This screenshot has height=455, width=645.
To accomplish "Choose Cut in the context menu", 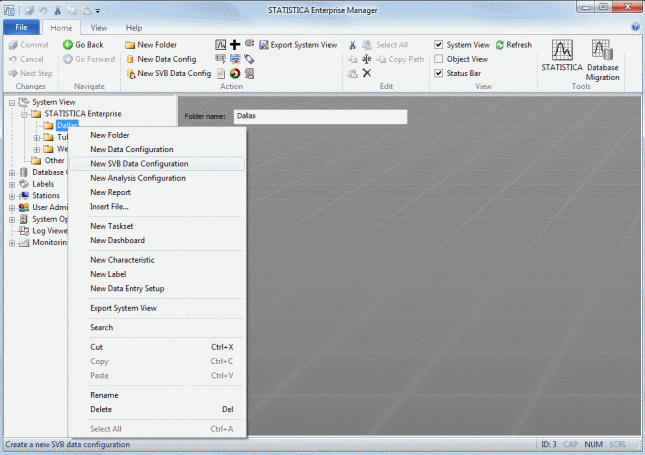I will 157,347.
